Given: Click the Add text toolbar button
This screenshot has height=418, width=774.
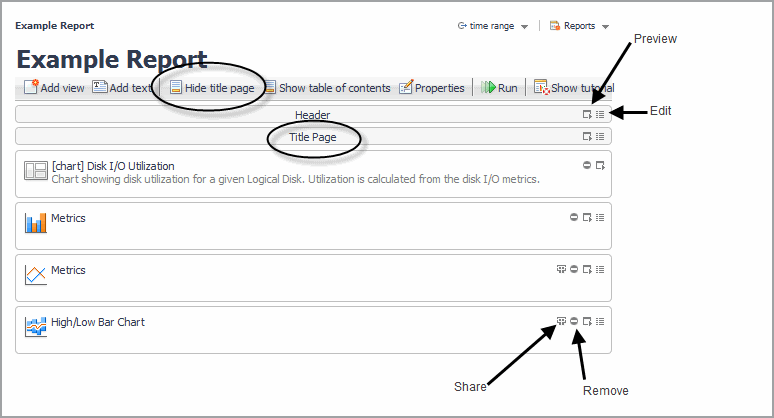Looking at the screenshot, I should pos(122,88).
